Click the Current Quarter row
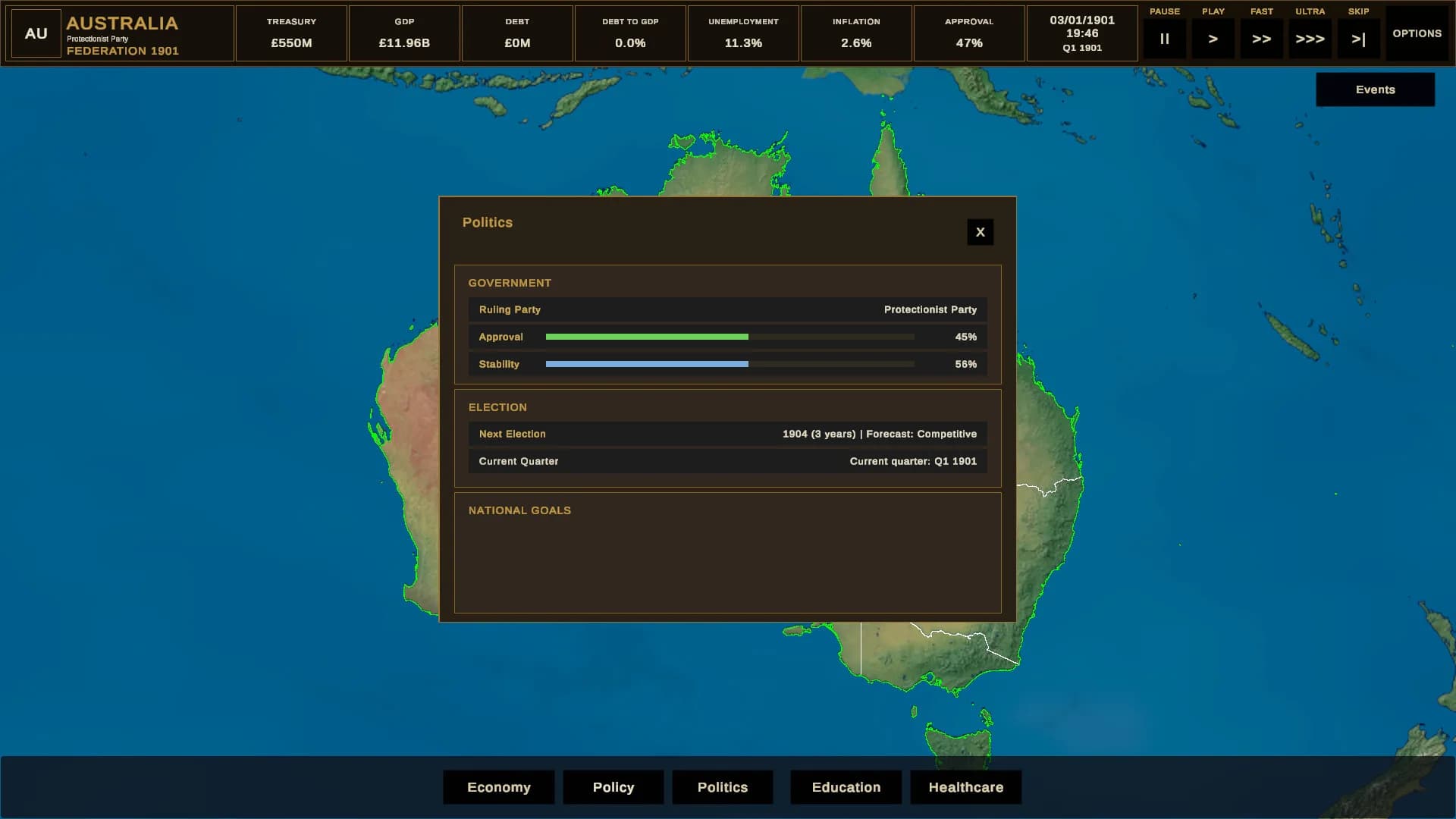 (728, 461)
